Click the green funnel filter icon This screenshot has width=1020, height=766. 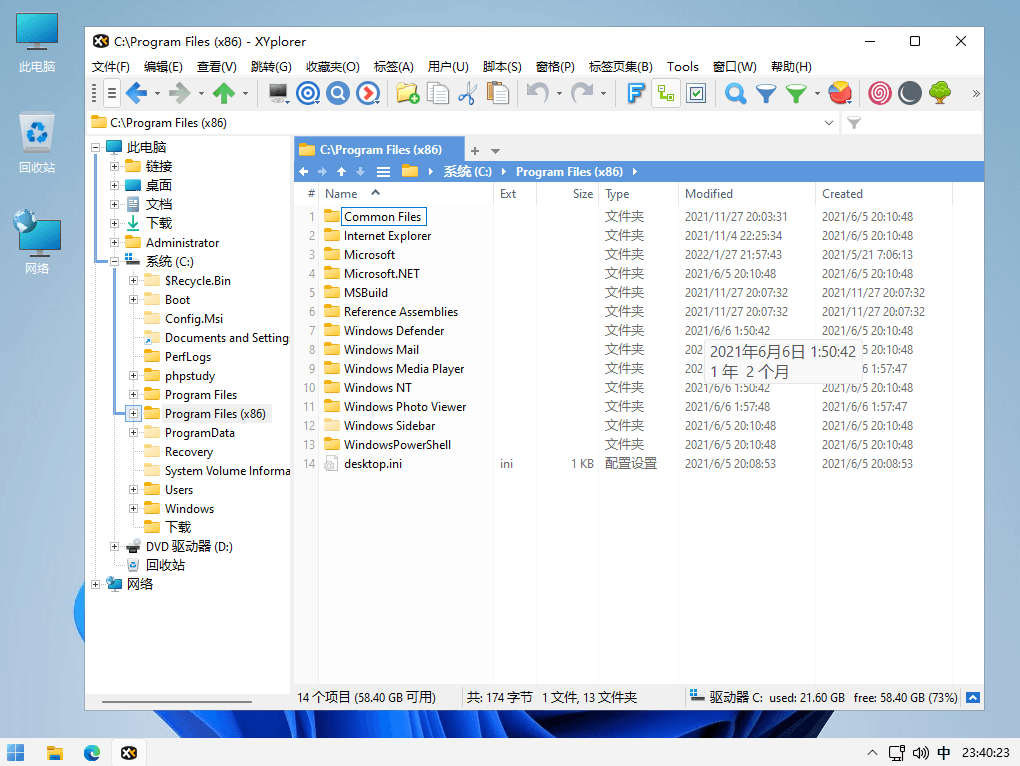(x=796, y=94)
